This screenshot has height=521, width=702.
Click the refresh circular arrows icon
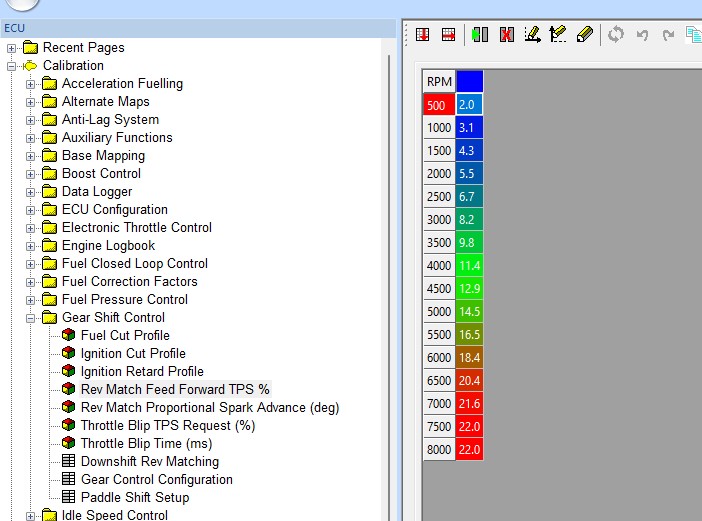(616, 34)
